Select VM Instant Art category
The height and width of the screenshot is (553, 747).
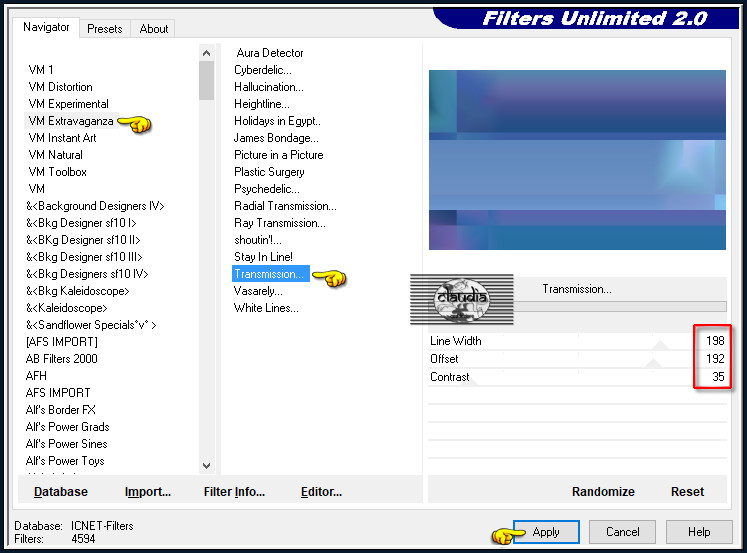coord(62,138)
